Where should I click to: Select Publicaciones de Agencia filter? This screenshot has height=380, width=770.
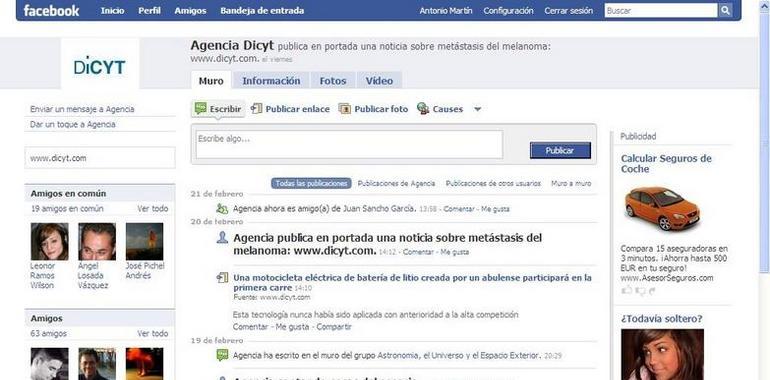(396, 183)
